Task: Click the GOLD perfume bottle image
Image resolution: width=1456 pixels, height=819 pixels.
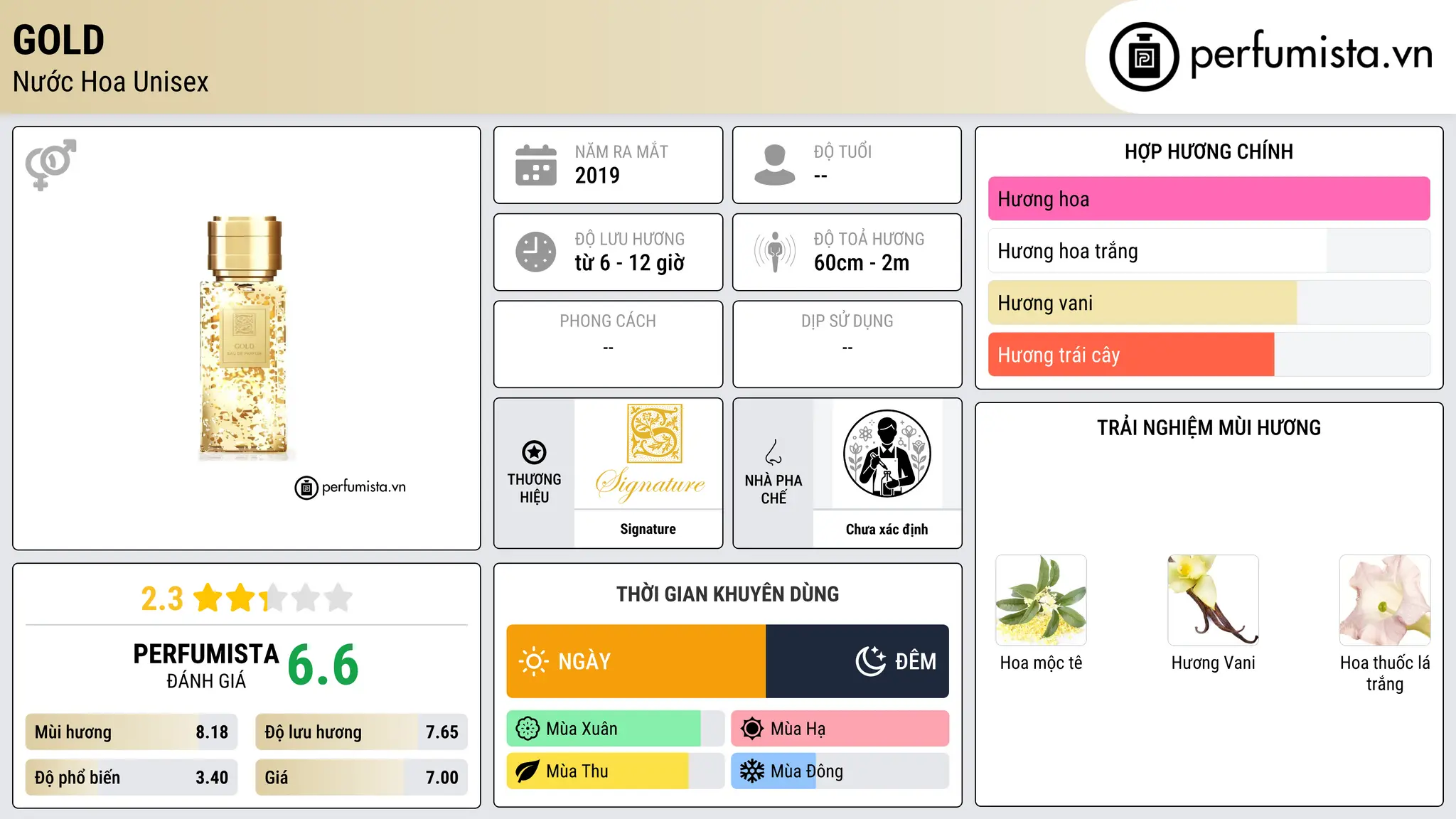Action: point(243,337)
